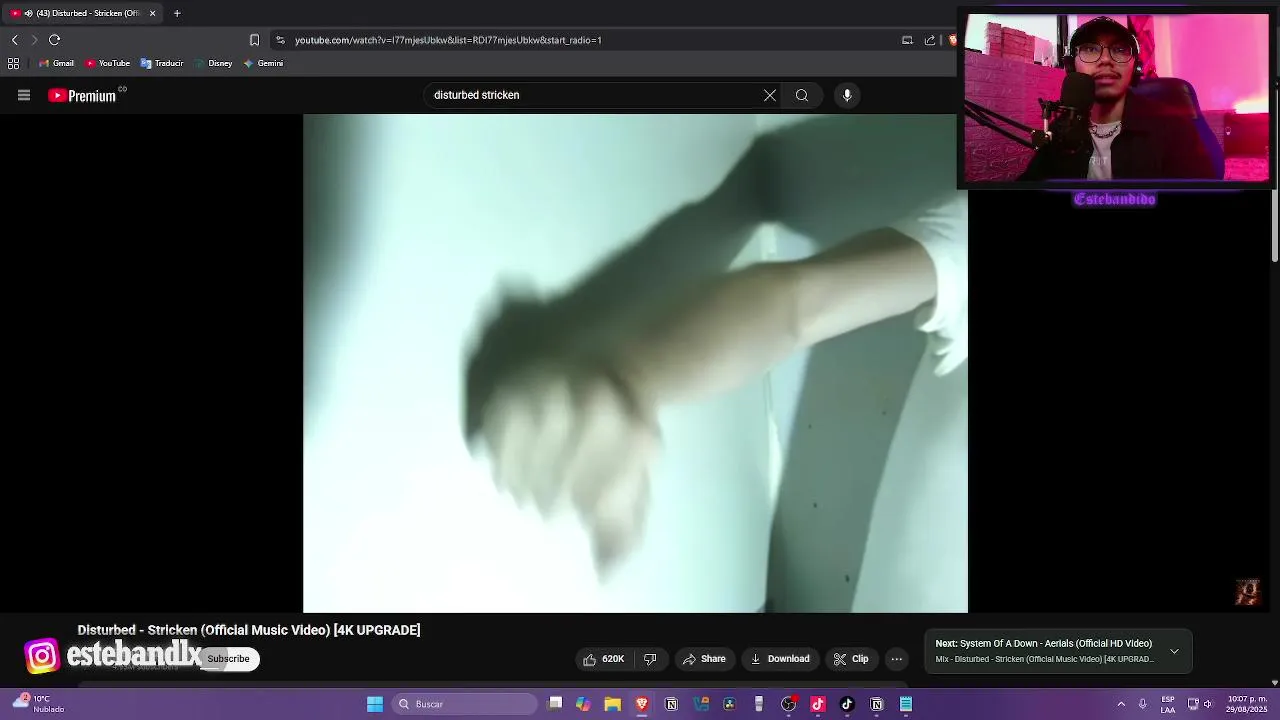Dislike the video

pos(650,659)
